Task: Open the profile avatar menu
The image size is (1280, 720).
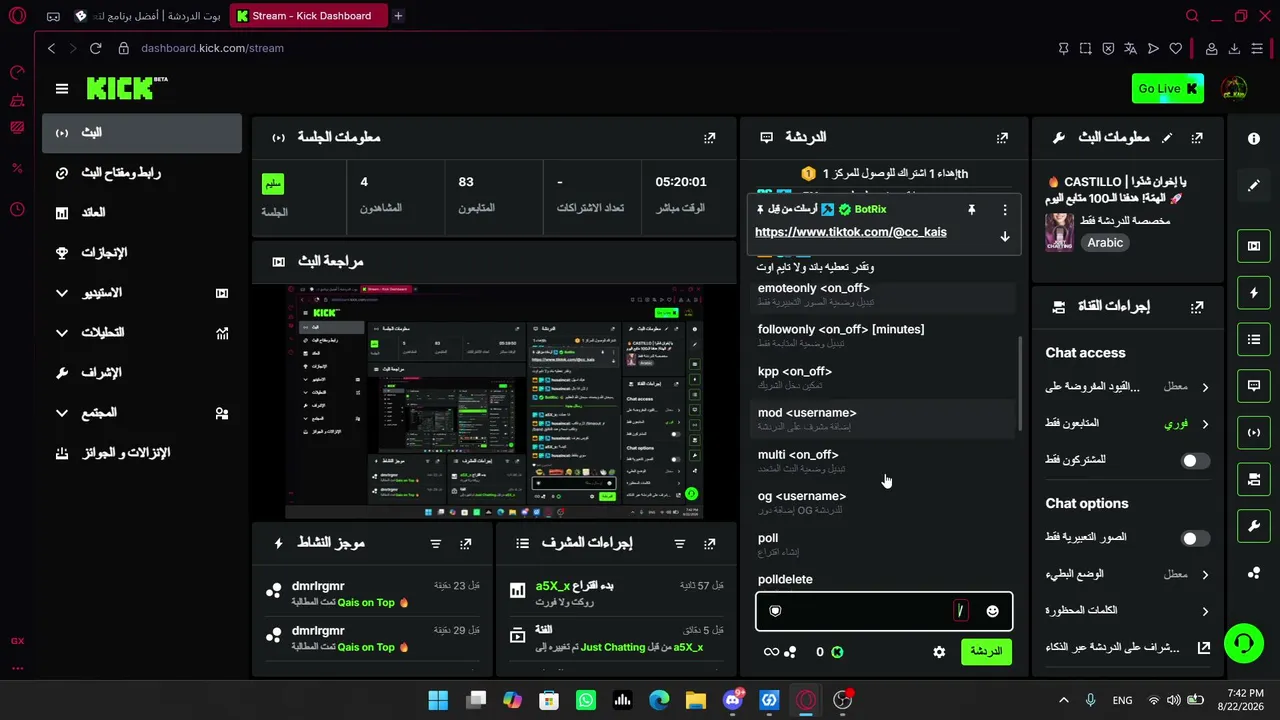Action: point(1234,89)
